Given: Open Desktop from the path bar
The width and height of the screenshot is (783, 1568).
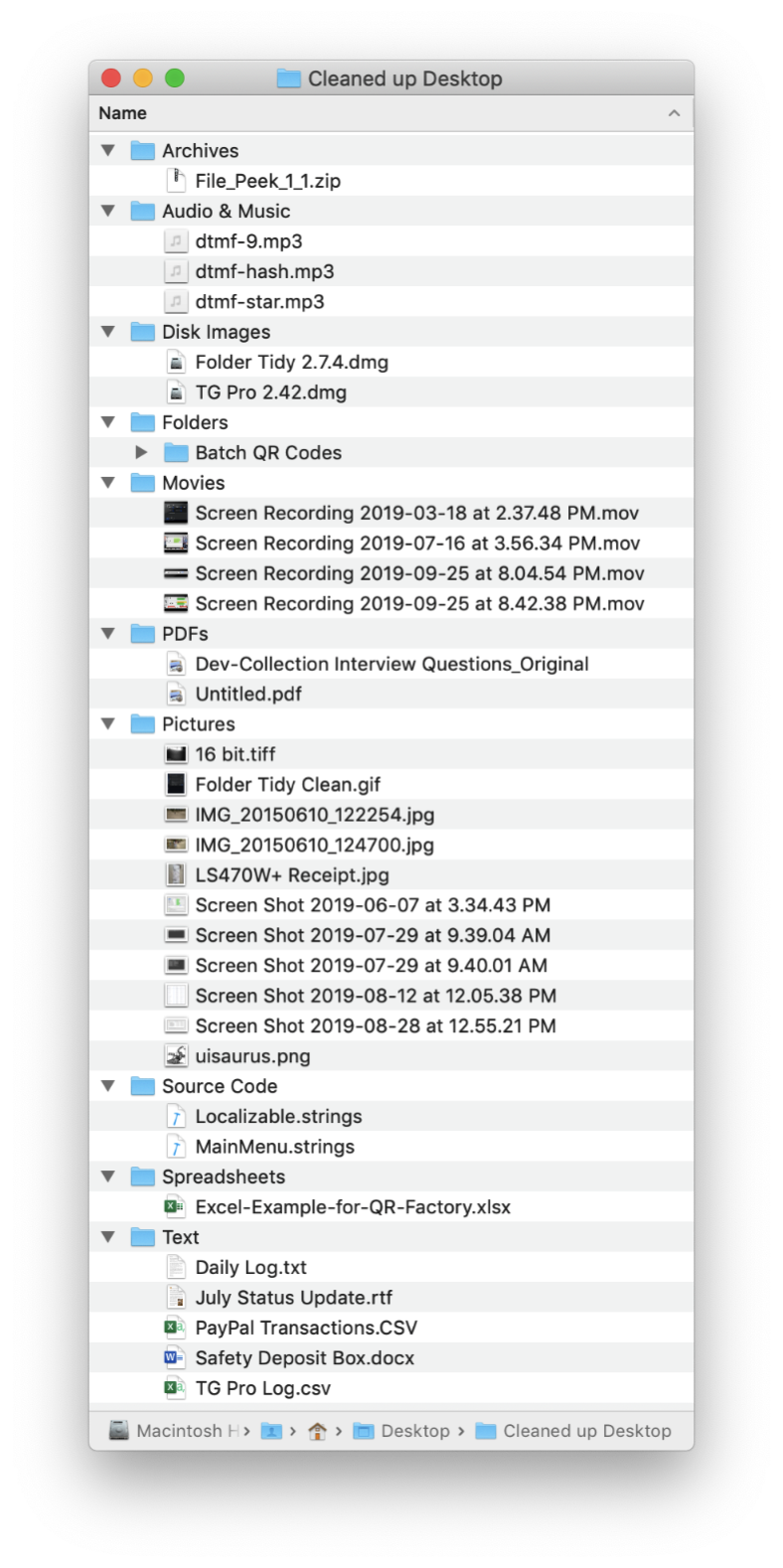Looking at the screenshot, I should click(x=415, y=1431).
